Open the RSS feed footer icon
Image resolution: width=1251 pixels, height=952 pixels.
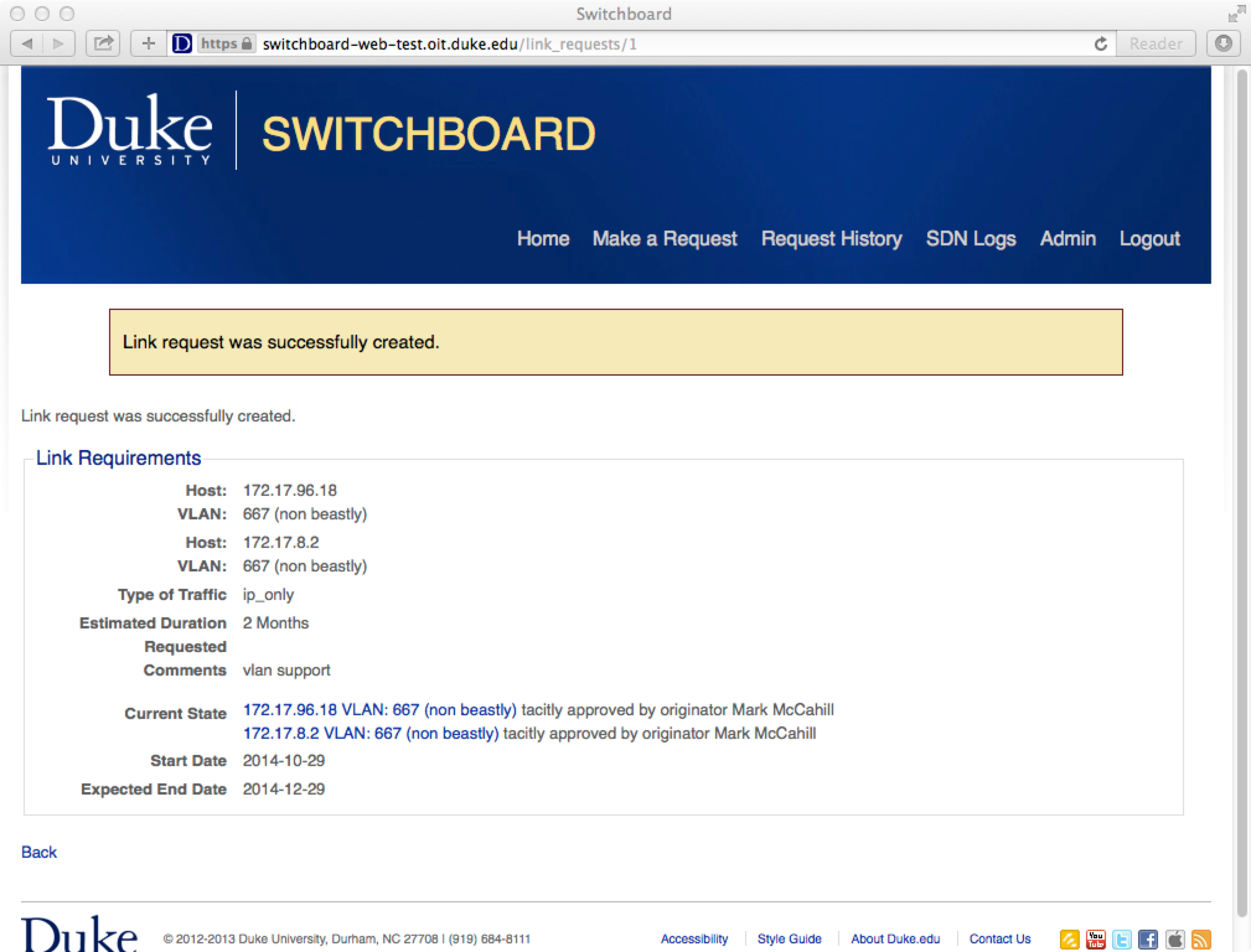[1201, 939]
